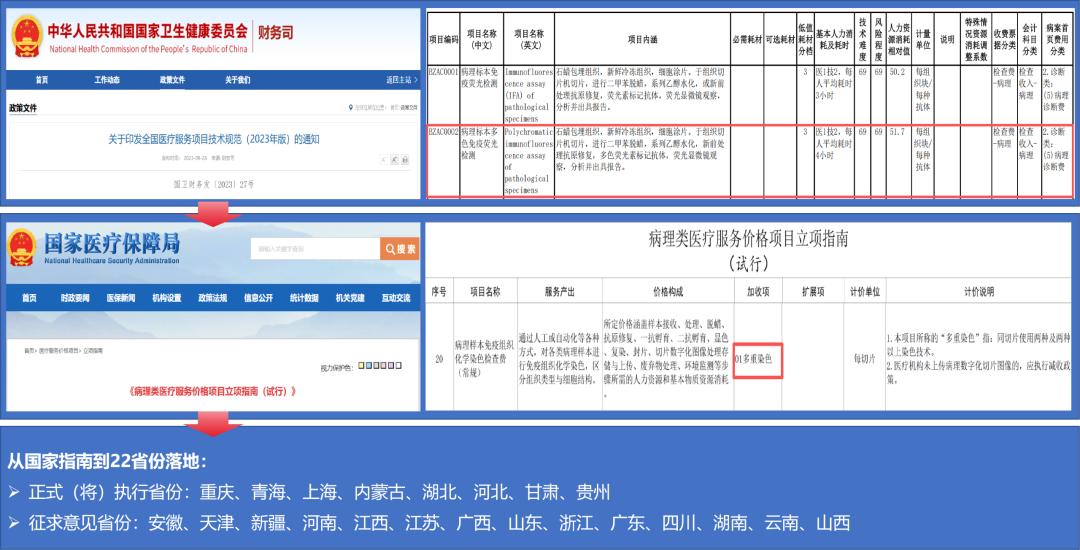This screenshot has width=1080, height=550.
Task: Click the location pin icon in breadcrumb
Action: pyautogui.click(x=351, y=109)
